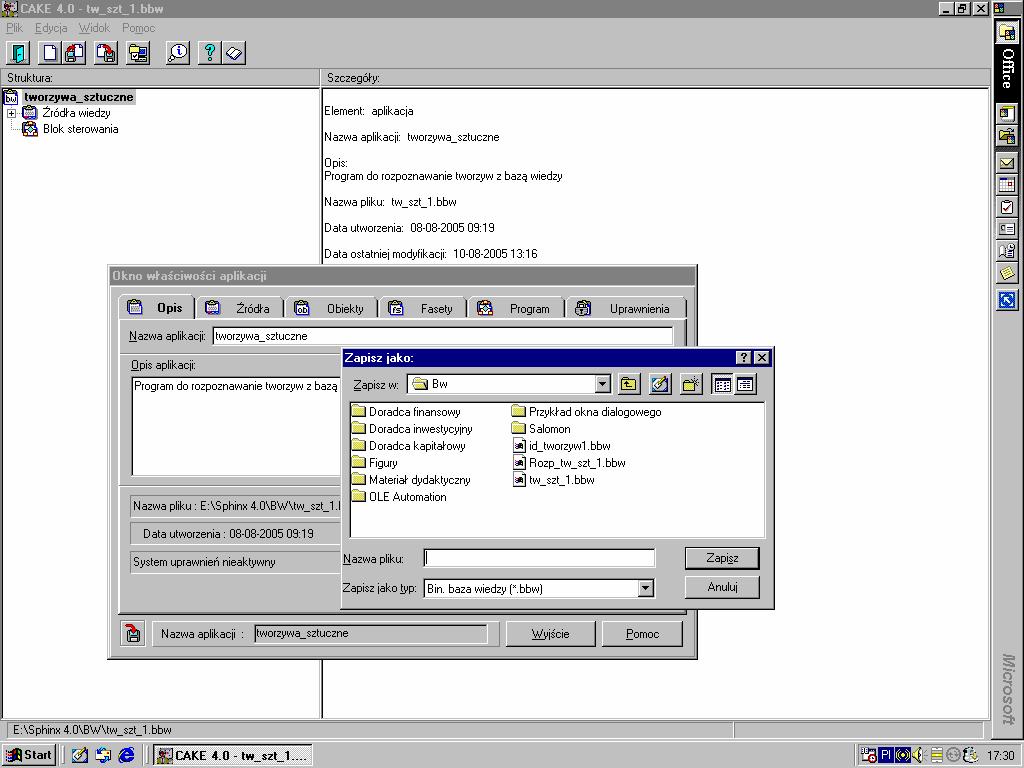Select the Doradca inwestycyjny folder
This screenshot has width=1024, height=768.
click(412, 429)
